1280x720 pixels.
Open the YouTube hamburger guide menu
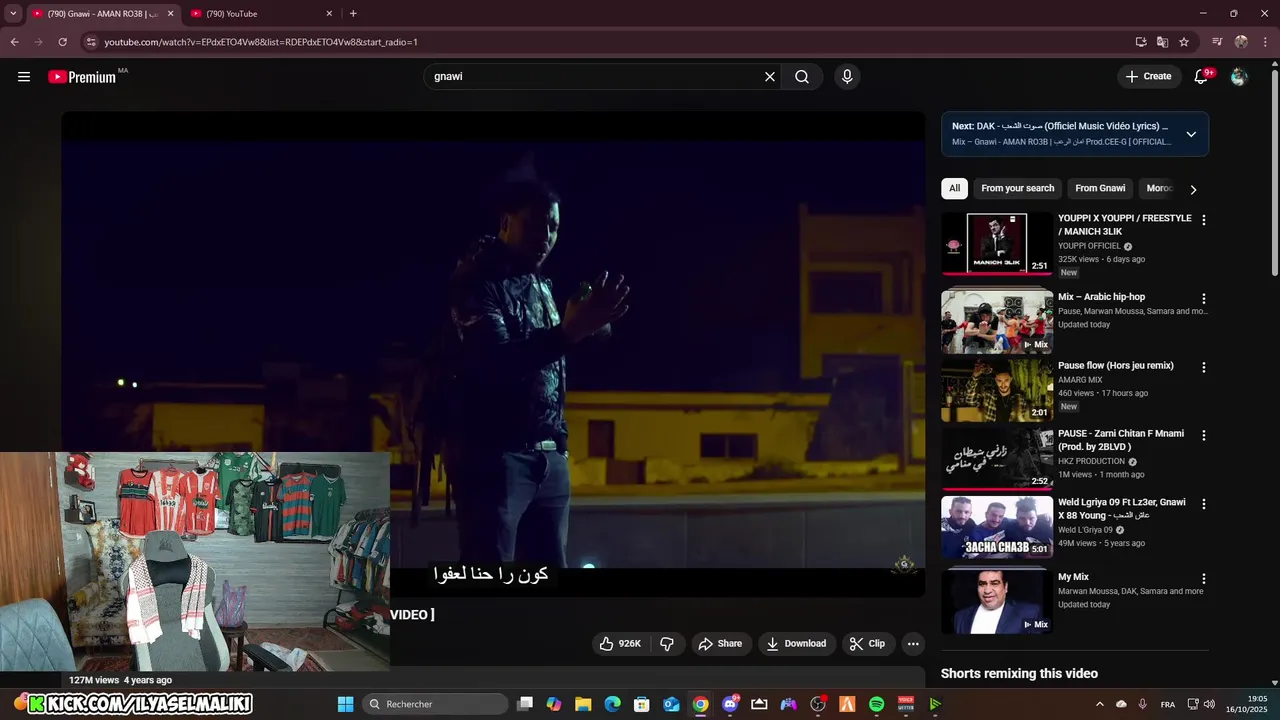point(24,76)
